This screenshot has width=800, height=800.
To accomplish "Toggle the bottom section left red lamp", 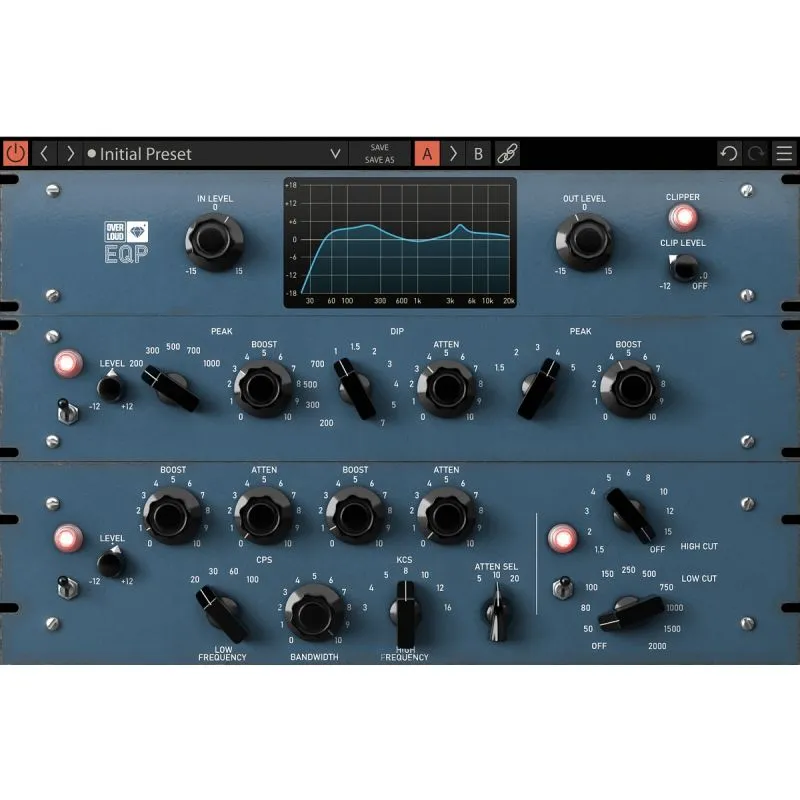I will click(68, 539).
